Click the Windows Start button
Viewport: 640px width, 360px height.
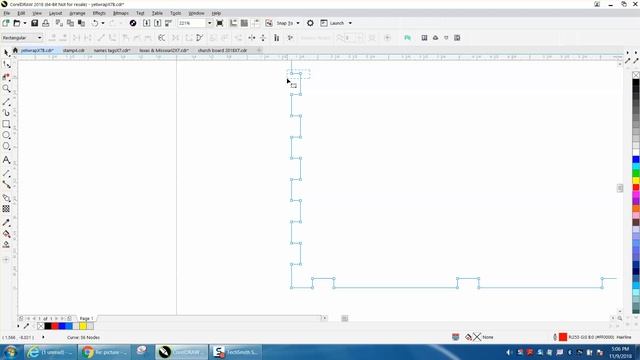[10, 352]
